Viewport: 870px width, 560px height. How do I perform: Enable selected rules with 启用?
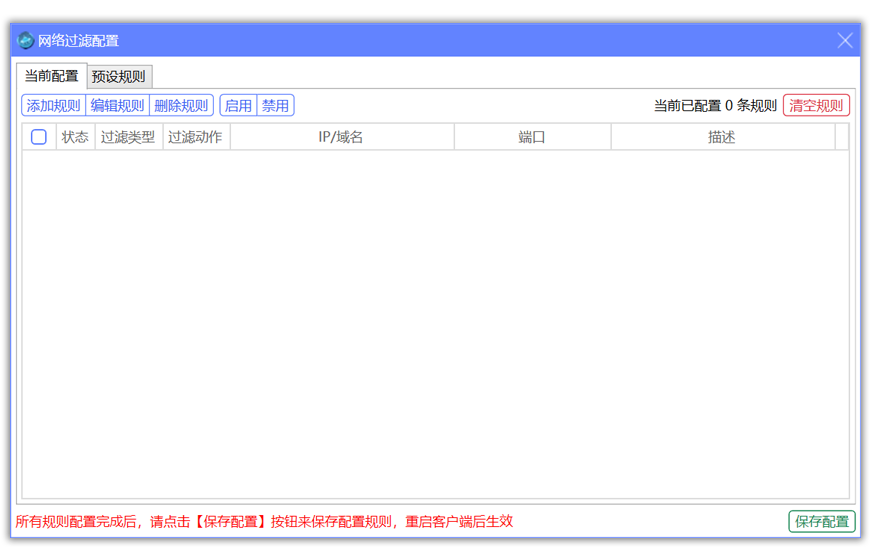point(238,106)
